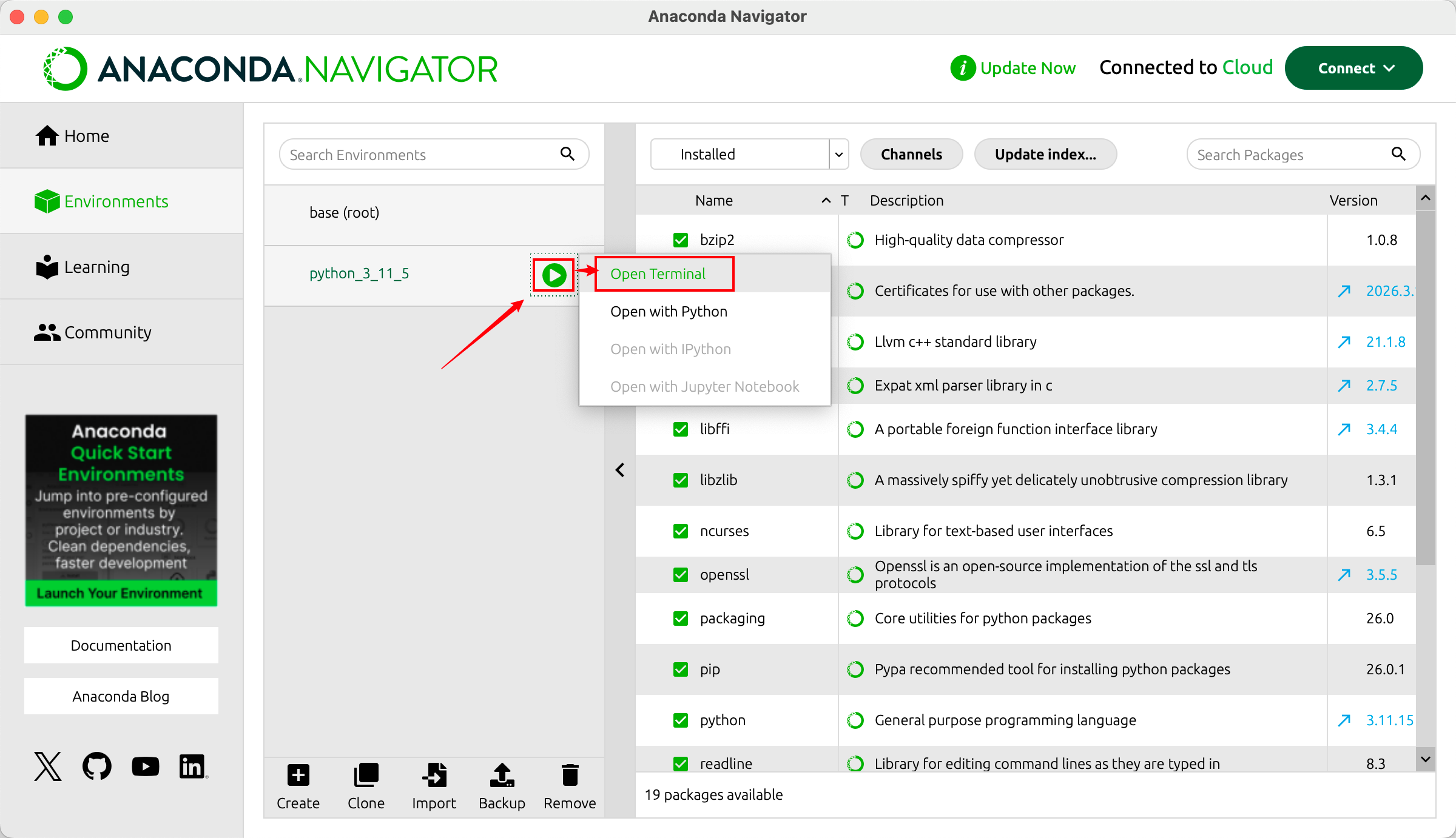Open the Anaconda Blog link

tap(121, 696)
